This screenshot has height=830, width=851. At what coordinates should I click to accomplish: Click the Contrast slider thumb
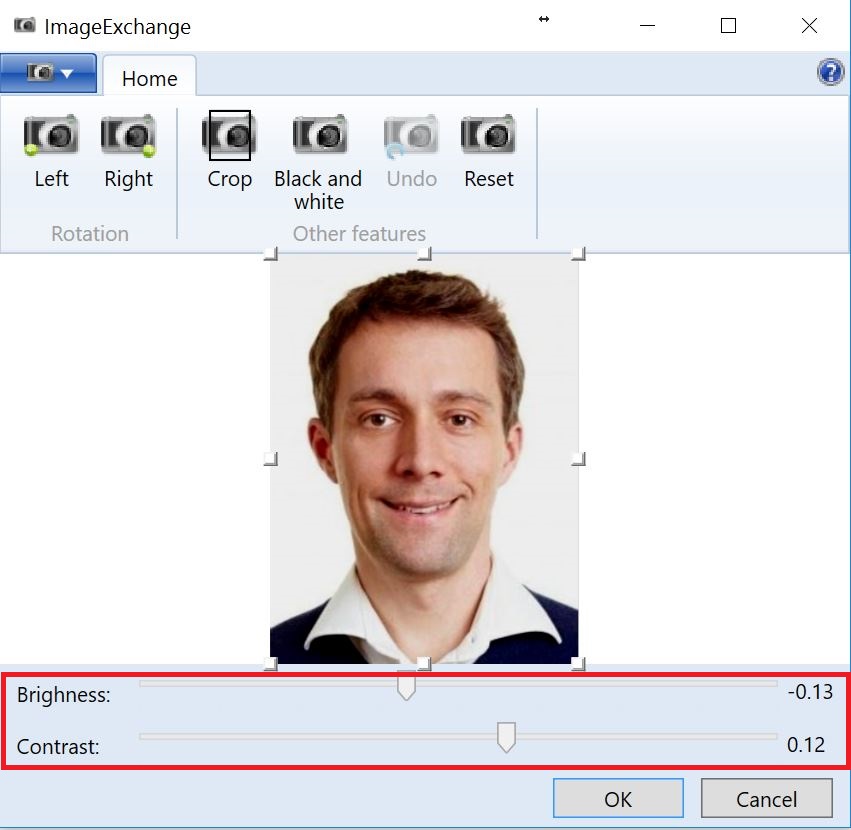tap(507, 738)
